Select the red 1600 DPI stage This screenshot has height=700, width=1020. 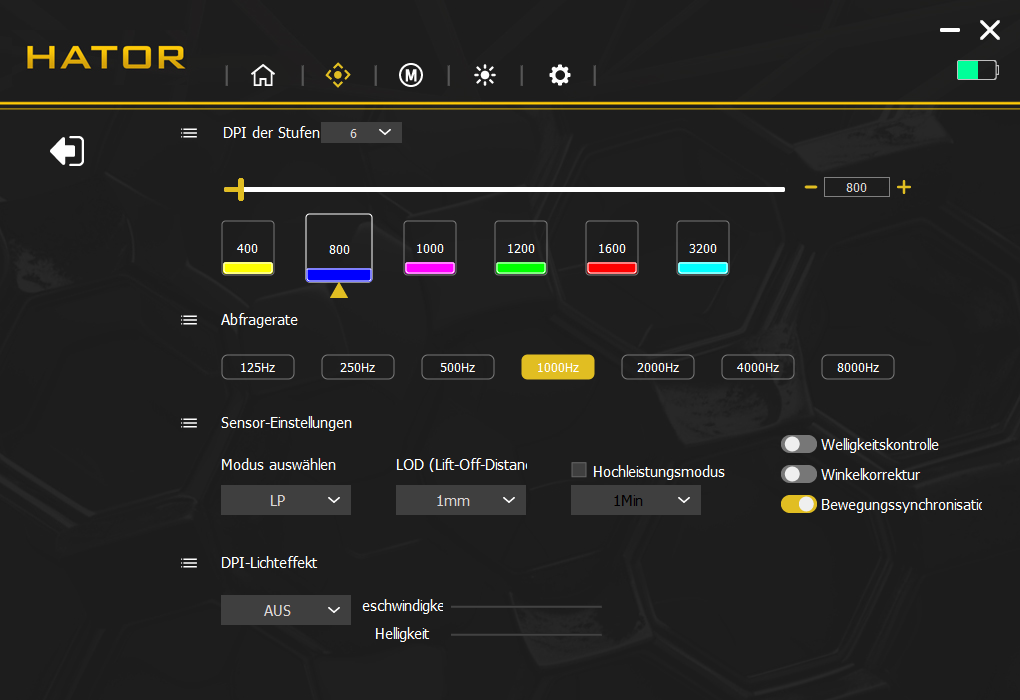coord(611,249)
